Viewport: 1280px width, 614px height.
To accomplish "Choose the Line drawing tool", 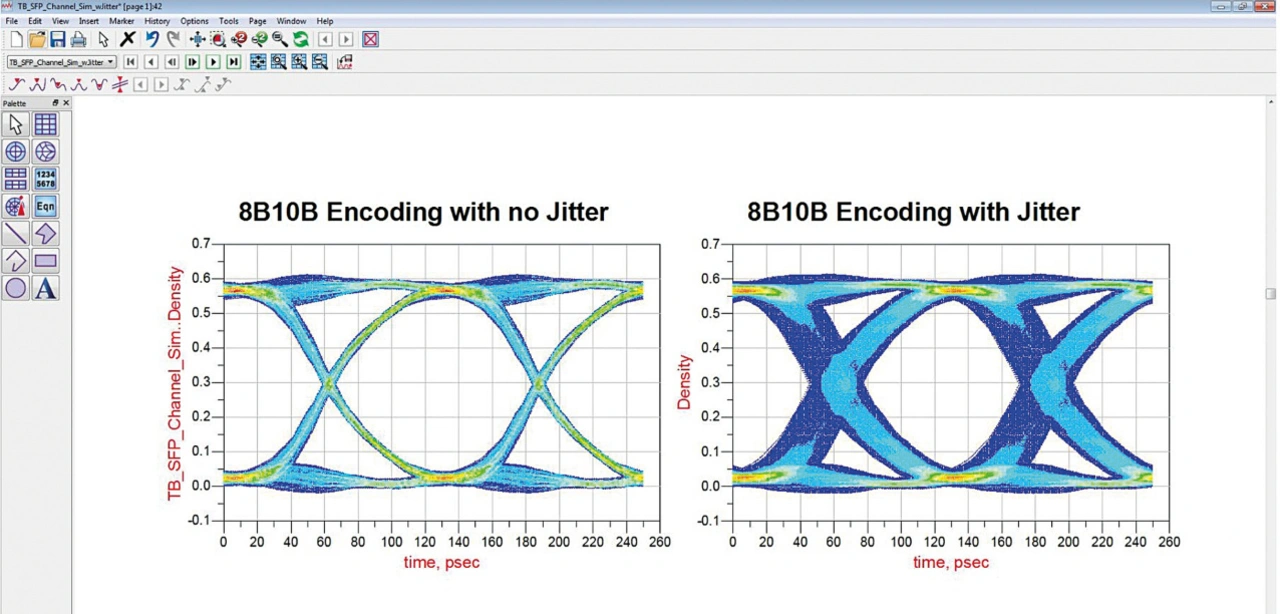I will coord(16,234).
